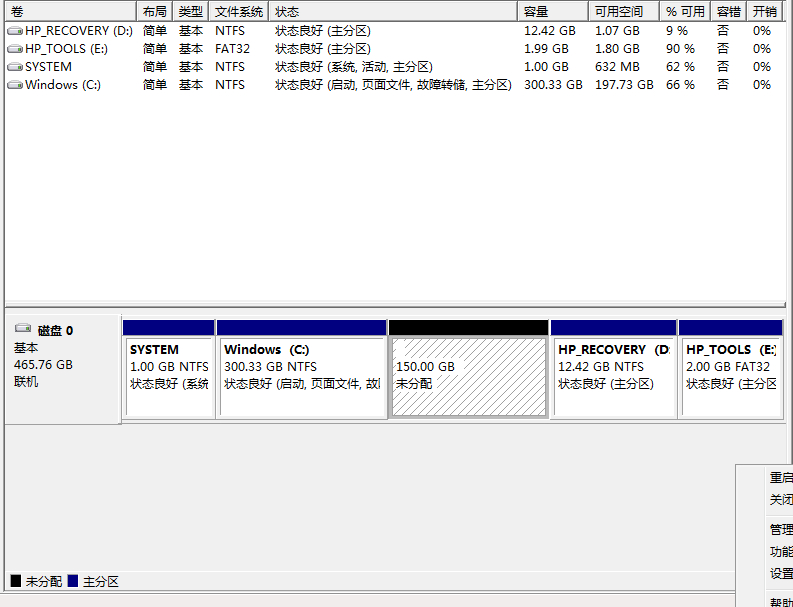Select the SYSTEM row name in volume list
This screenshot has width=793, height=607.
pos(49,67)
